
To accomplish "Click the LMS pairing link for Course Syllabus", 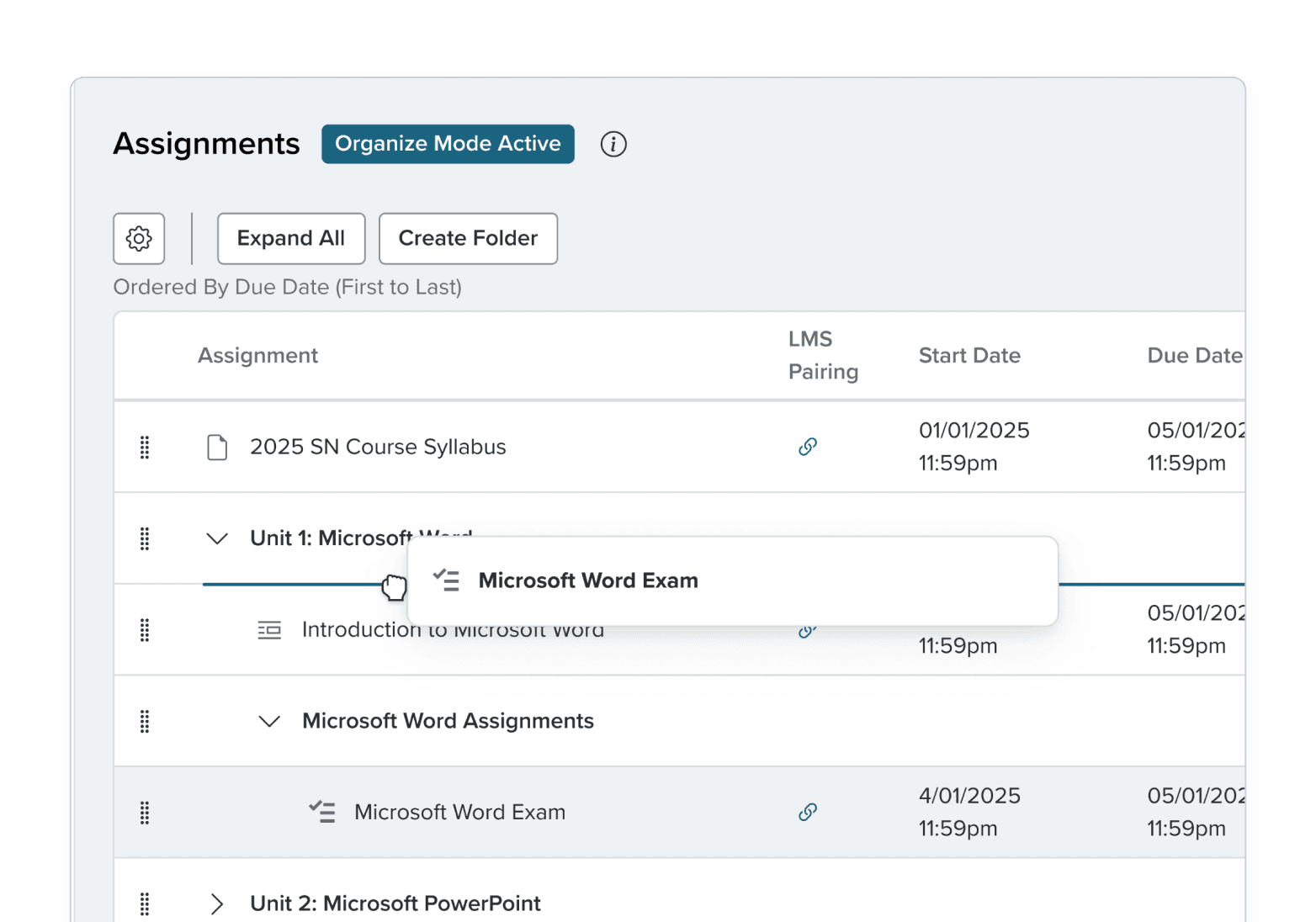I will (x=808, y=447).
